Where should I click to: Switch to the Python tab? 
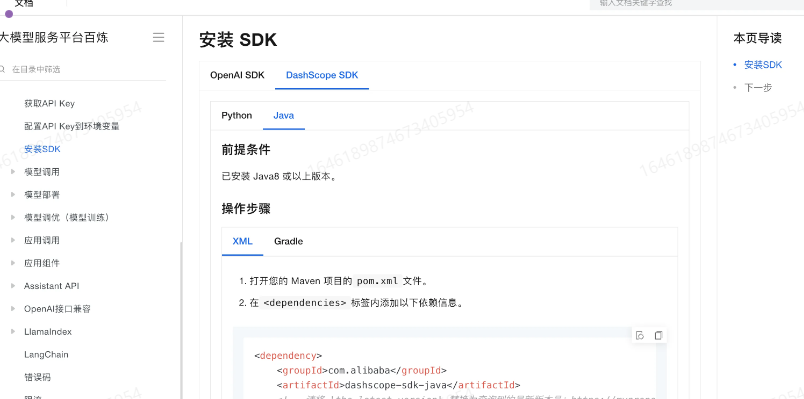pyautogui.click(x=237, y=115)
